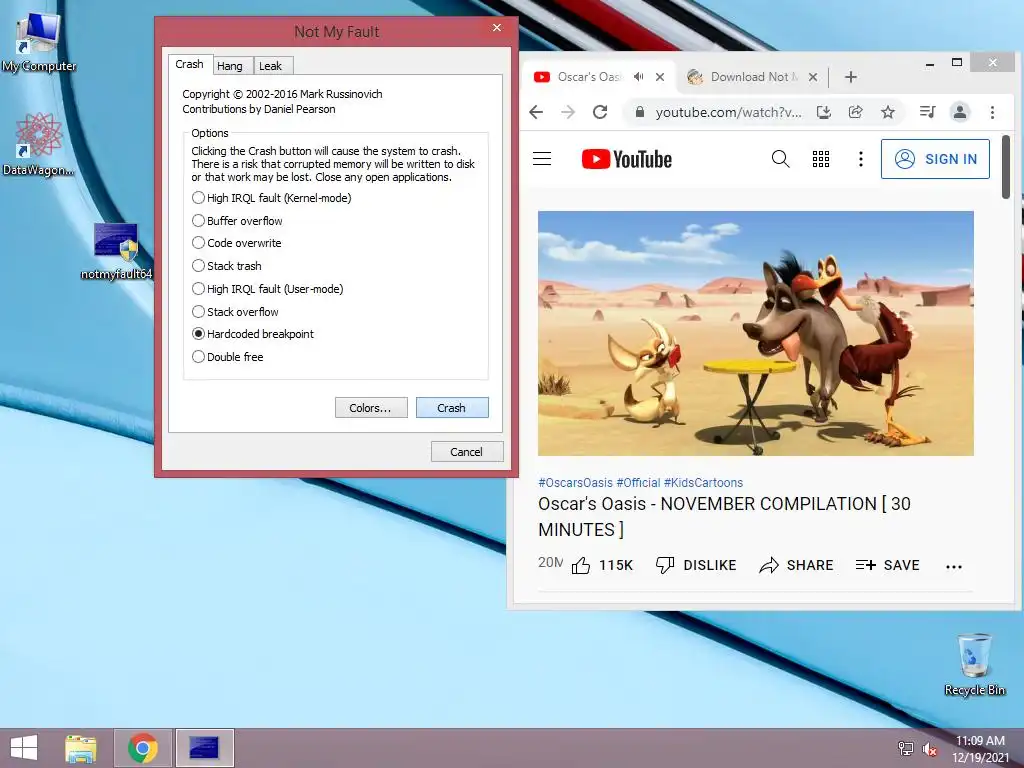Screen dimensions: 1024x768
Task: Select the DataWagon desktop shortcut
Action: click(39, 145)
